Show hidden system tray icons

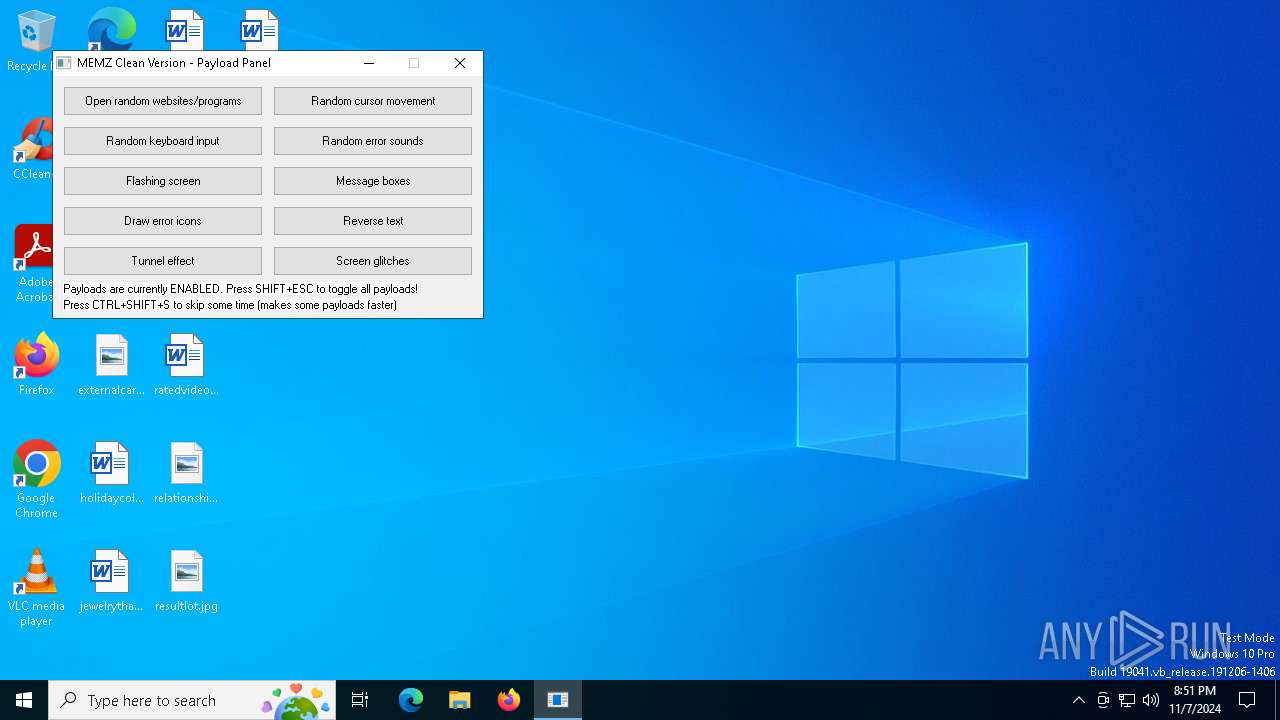[1078, 700]
